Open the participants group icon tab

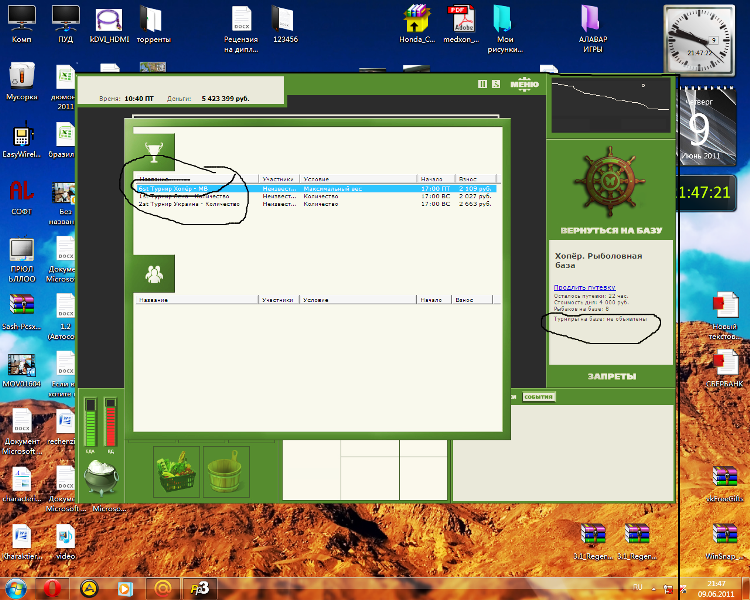click(154, 274)
